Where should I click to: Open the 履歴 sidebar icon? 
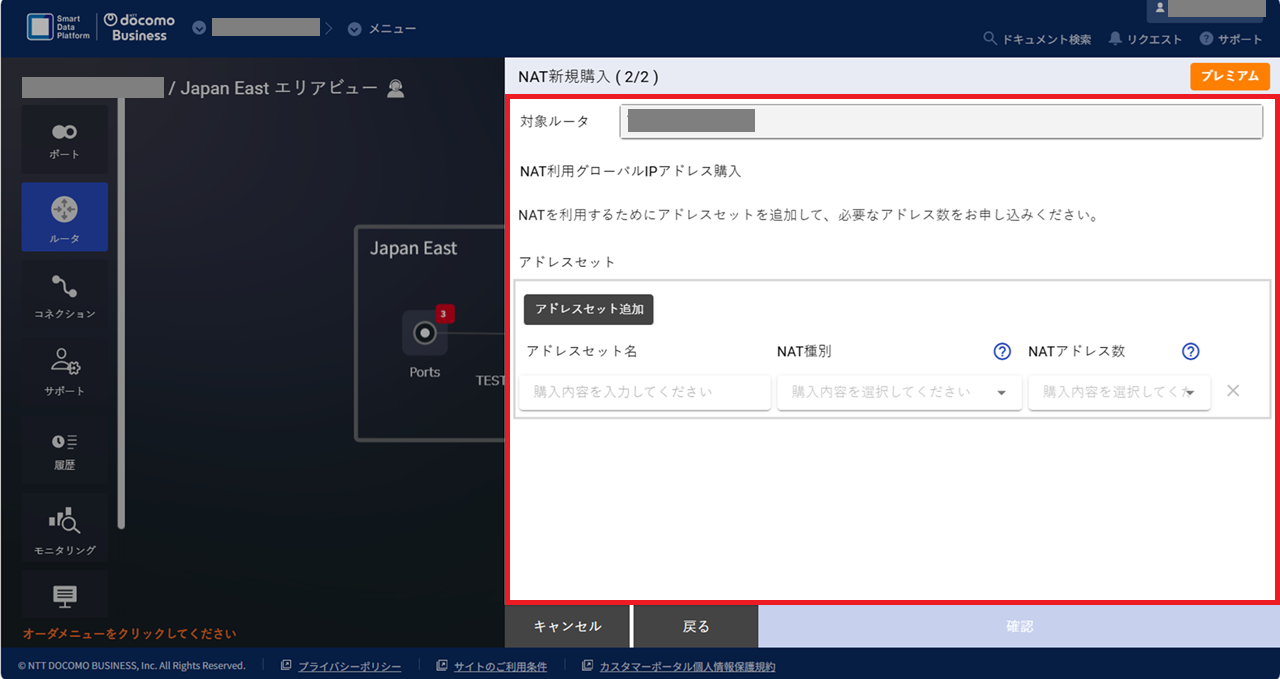click(64, 449)
